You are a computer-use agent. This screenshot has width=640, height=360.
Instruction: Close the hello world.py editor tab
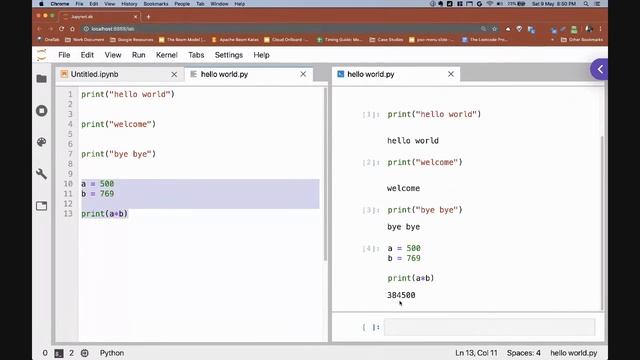(x=303, y=74)
